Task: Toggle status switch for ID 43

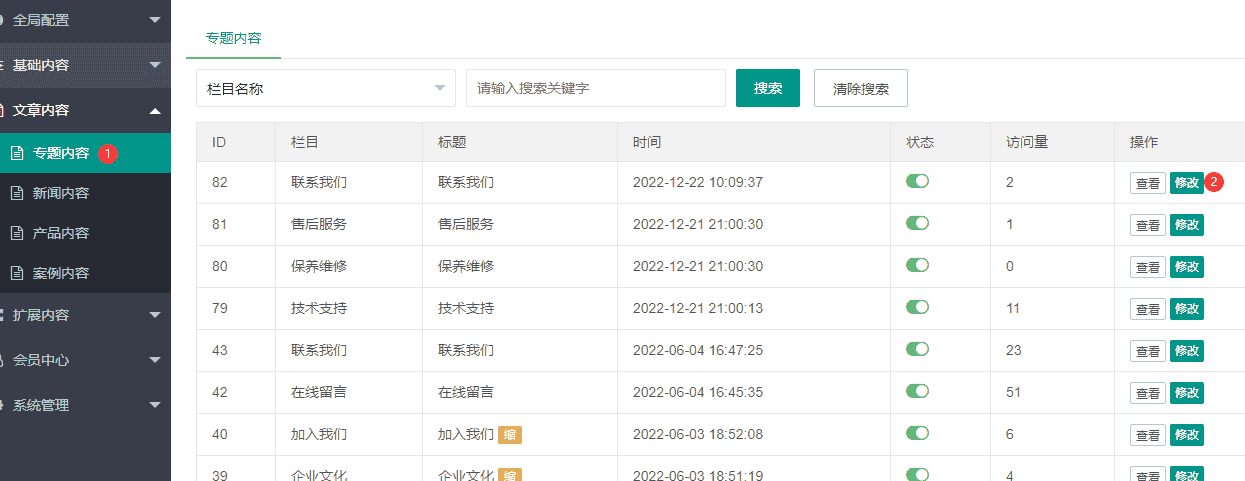Action: click(917, 349)
